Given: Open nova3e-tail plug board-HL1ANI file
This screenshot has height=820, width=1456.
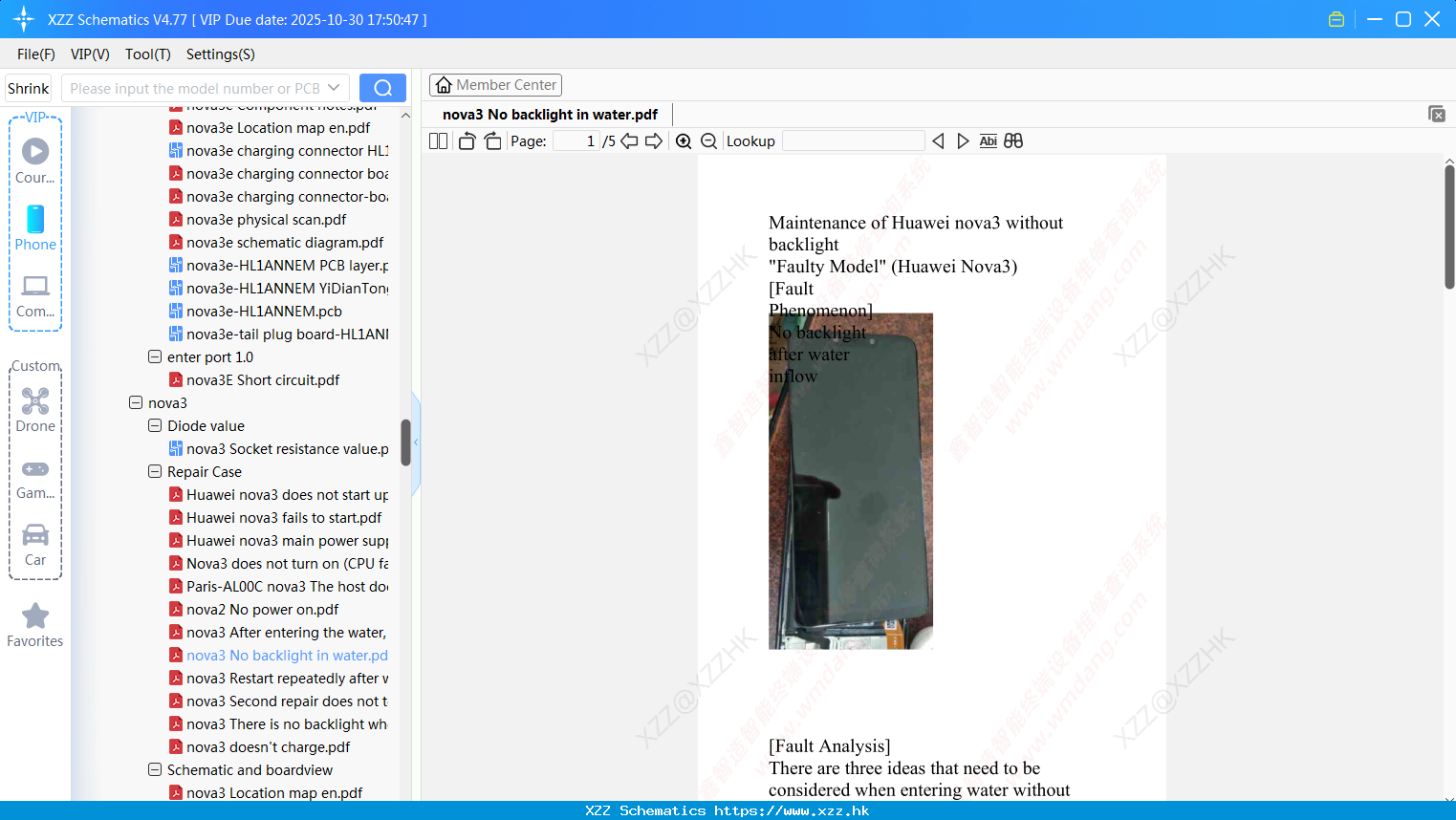Looking at the screenshot, I should tap(278, 334).
